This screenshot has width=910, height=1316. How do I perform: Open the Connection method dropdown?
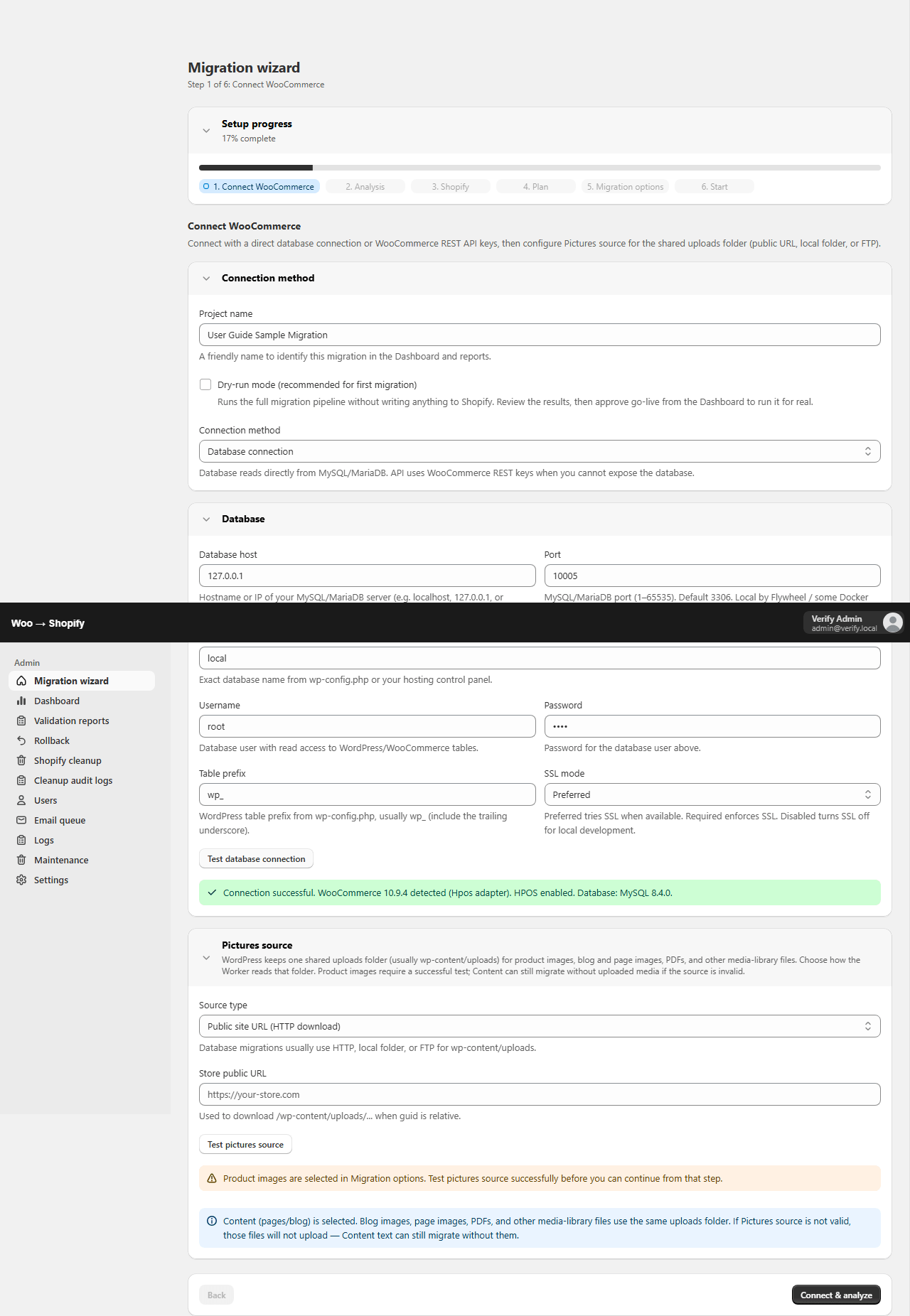point(540,451)
